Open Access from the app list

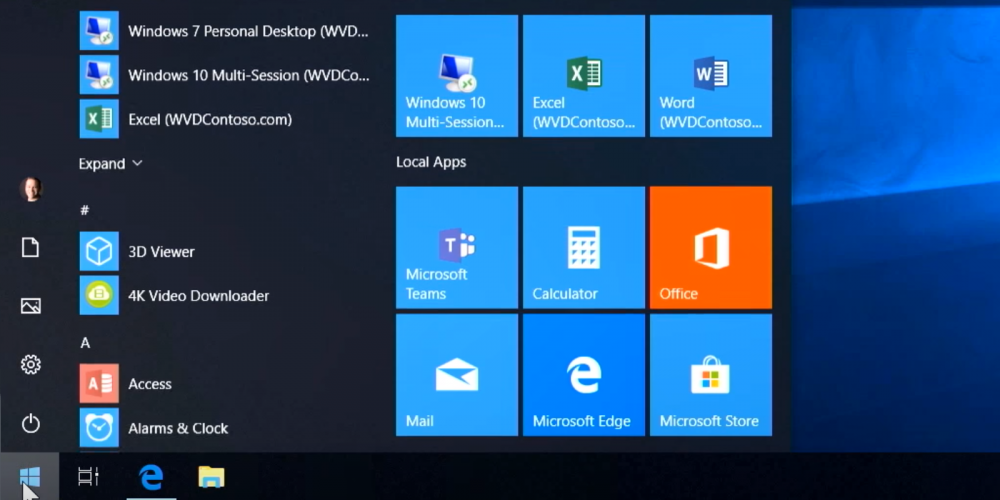(x=224, y=383)
